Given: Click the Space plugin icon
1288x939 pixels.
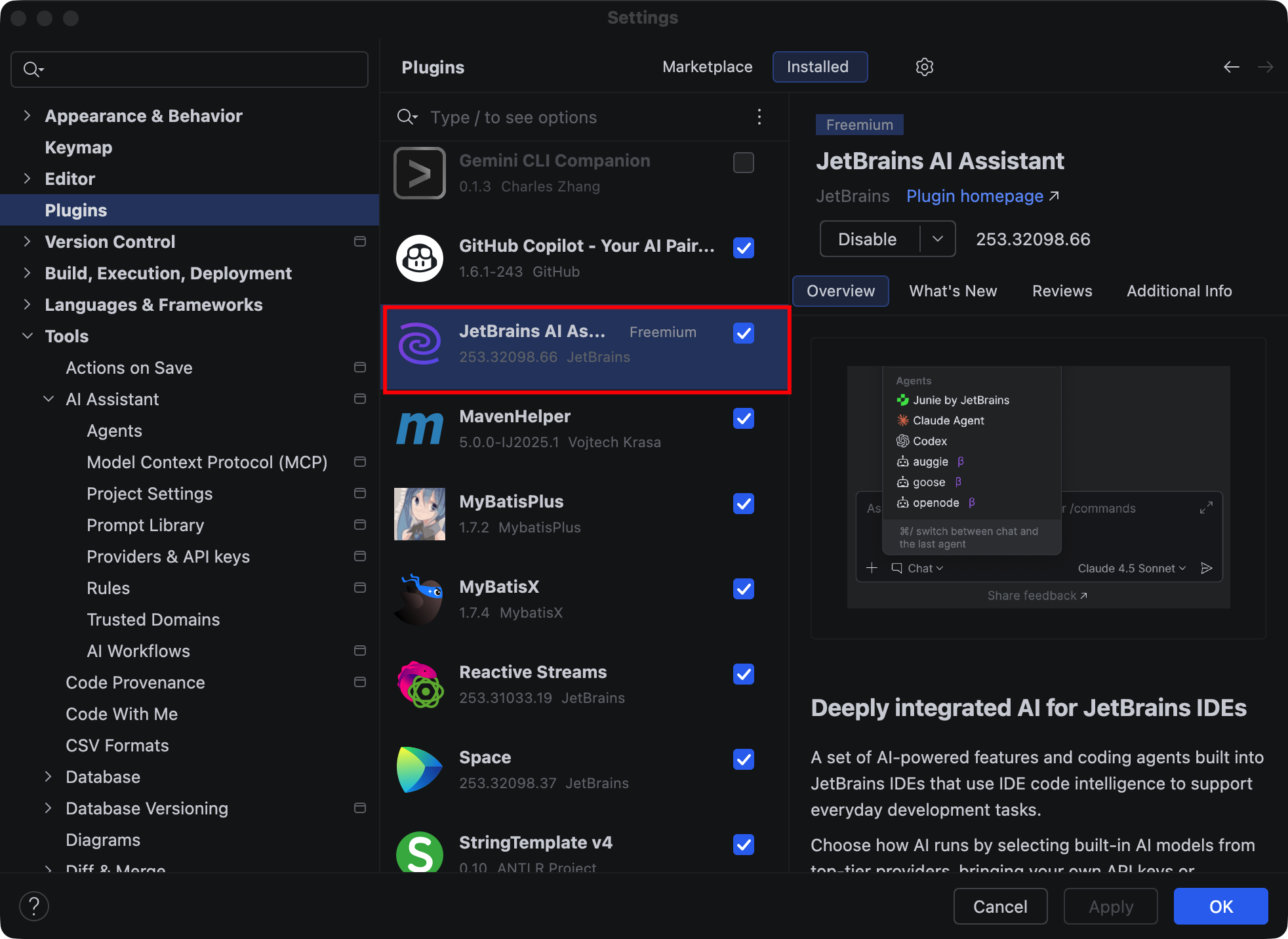Looking at the screenshot, I should (x=420, y=770).
